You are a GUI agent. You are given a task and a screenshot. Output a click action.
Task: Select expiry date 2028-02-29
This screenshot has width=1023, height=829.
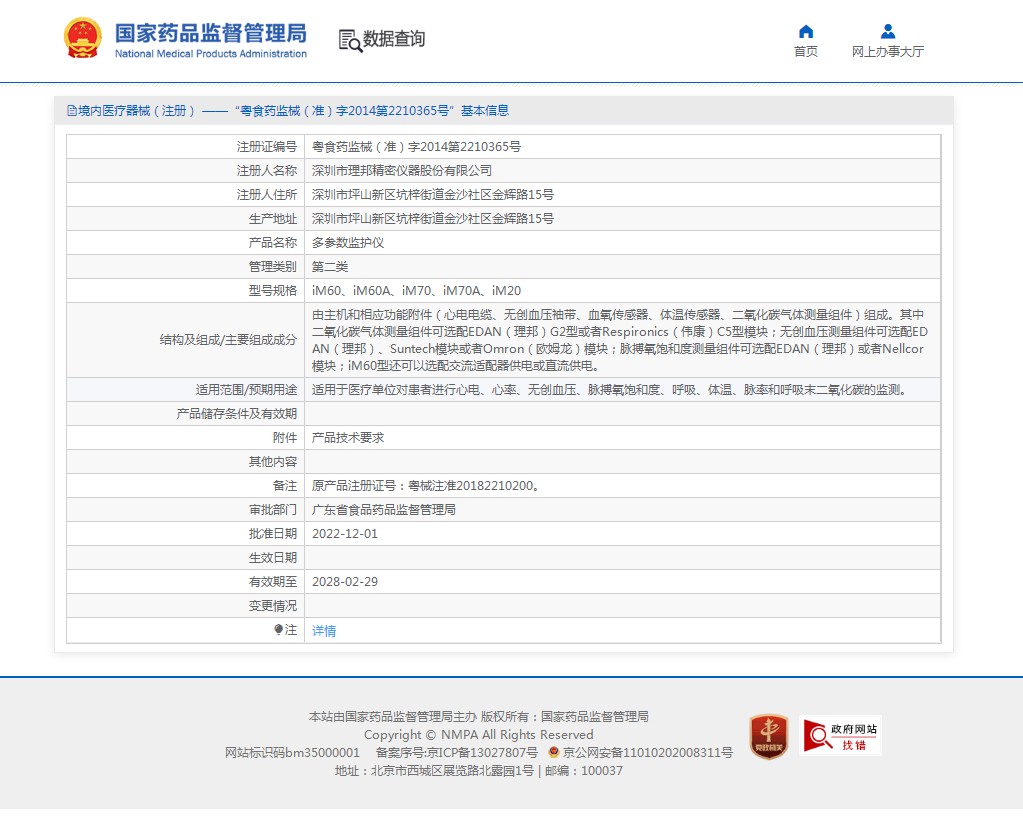[344, 582]
